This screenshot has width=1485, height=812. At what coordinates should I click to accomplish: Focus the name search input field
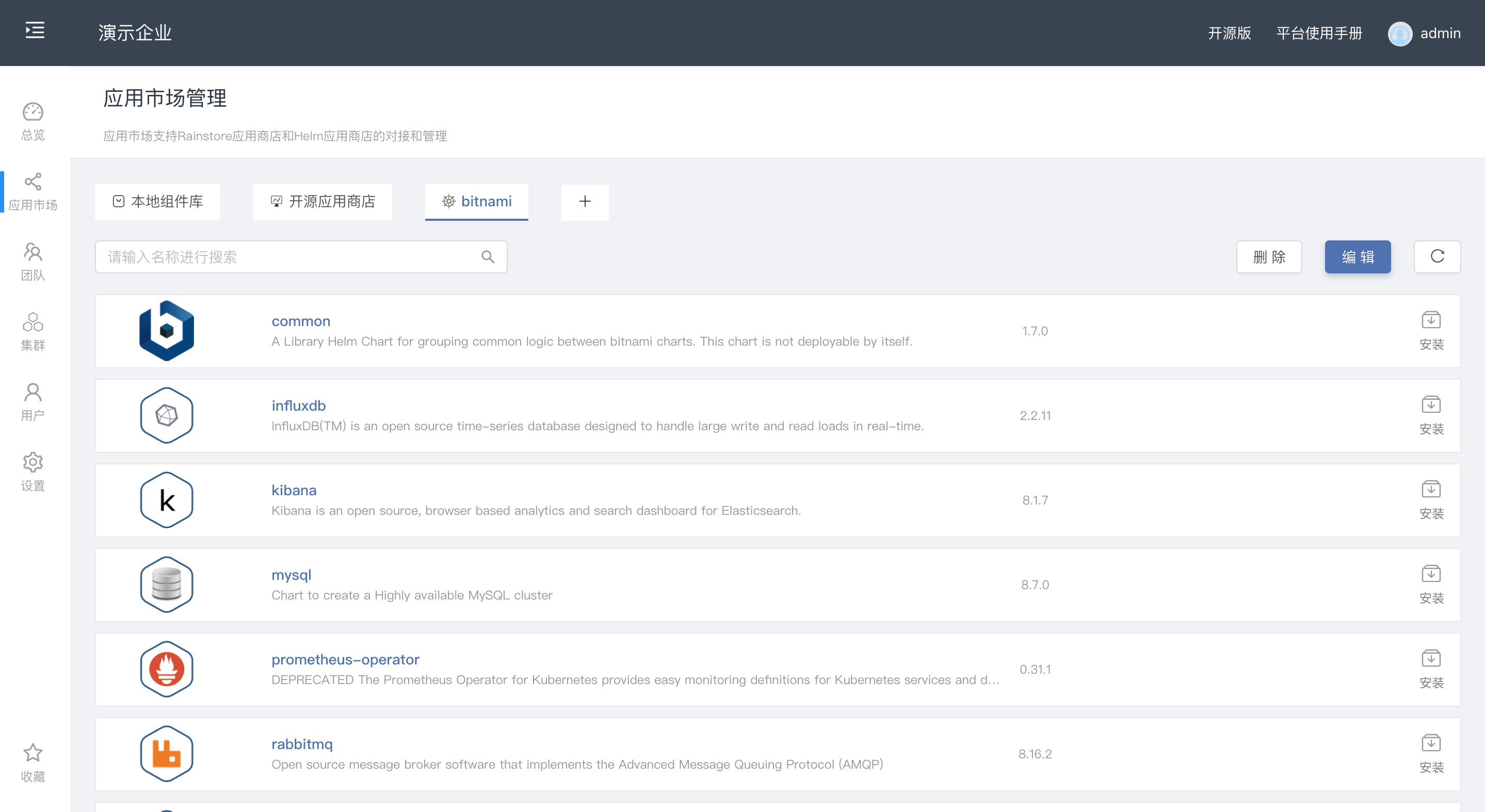click(x=288, y=257)
